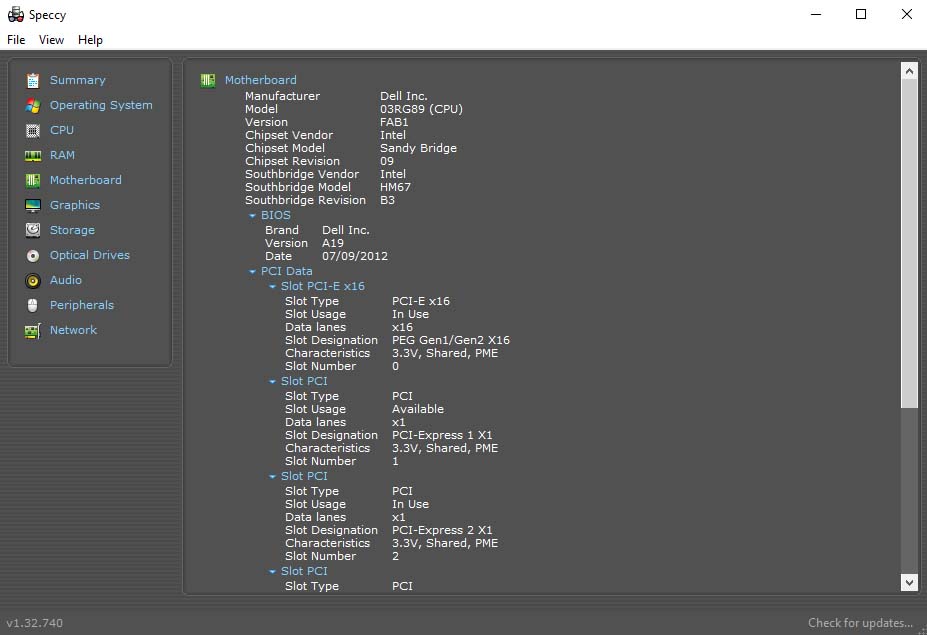The image size is (927, 635).
Task: Click the version label v1.32.740
Action: coord(34,623)
